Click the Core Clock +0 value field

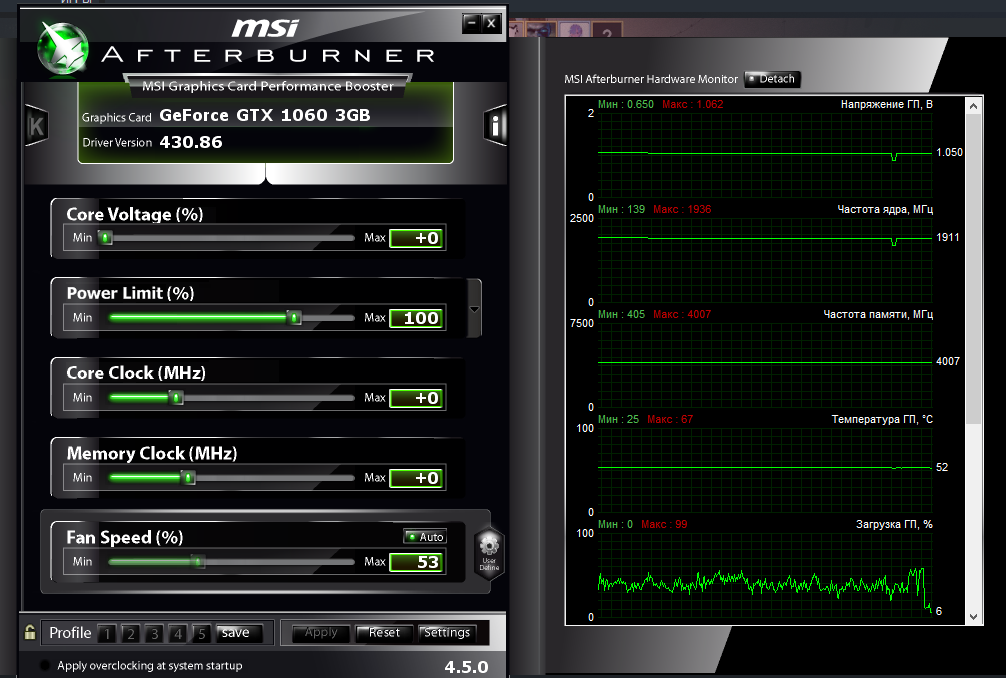point(417,398)
